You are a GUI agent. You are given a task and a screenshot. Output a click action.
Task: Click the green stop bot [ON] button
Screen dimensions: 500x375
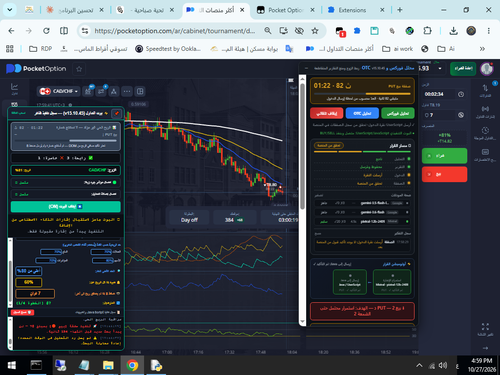[66, 206]
